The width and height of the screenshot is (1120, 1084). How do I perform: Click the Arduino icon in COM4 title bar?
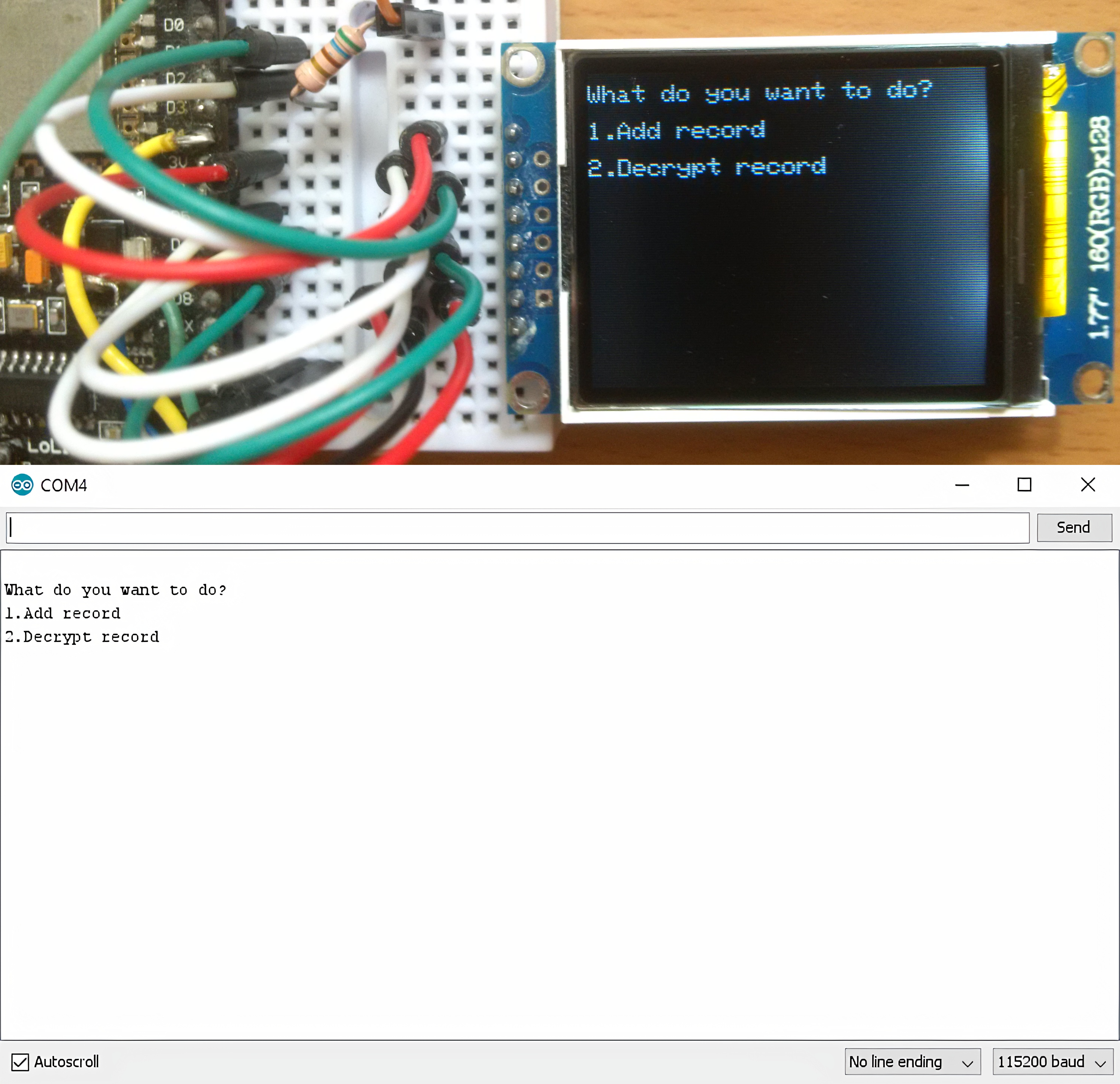tap(22, 485)
